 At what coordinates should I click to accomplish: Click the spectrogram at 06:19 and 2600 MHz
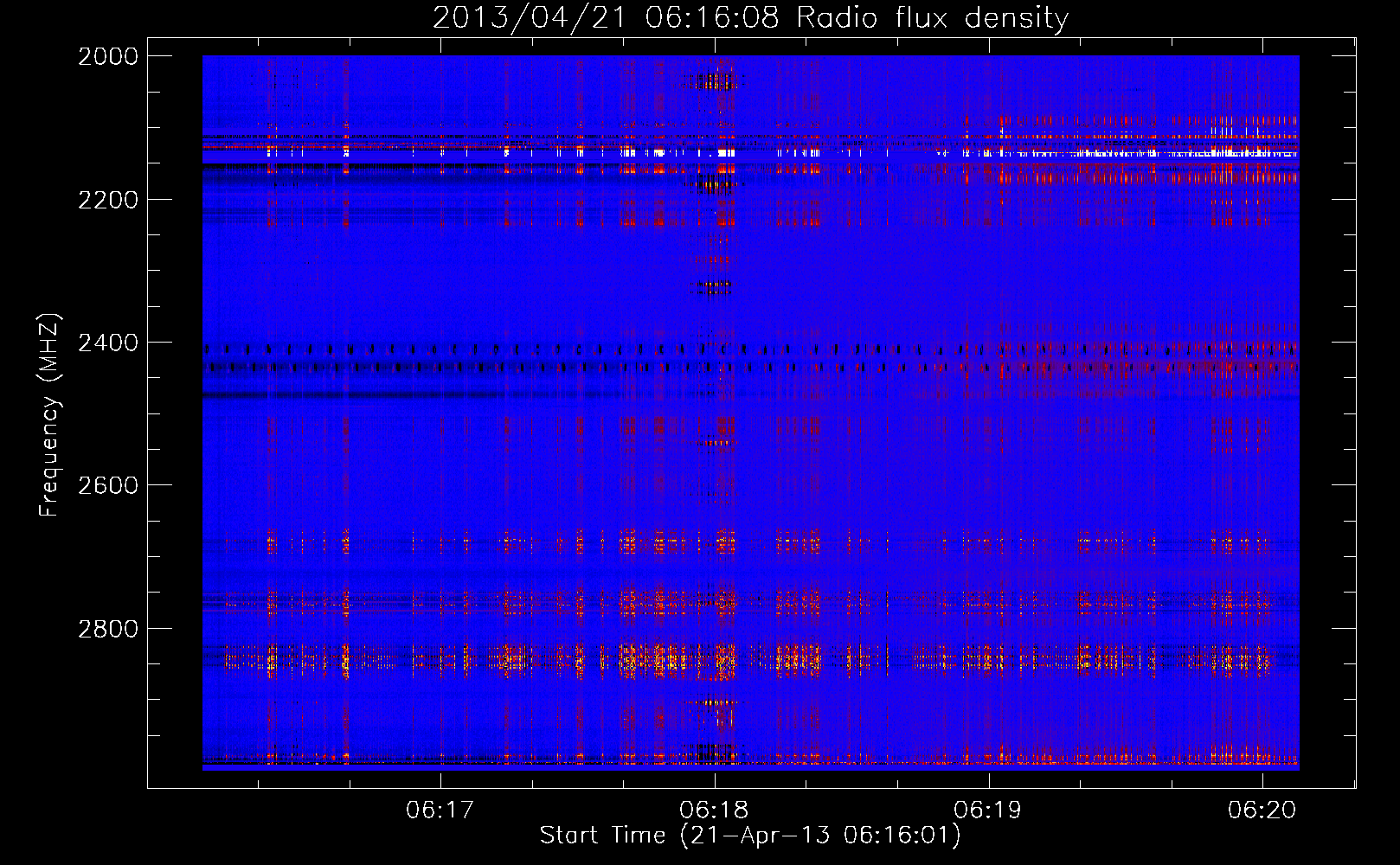[x=988, y=485]
